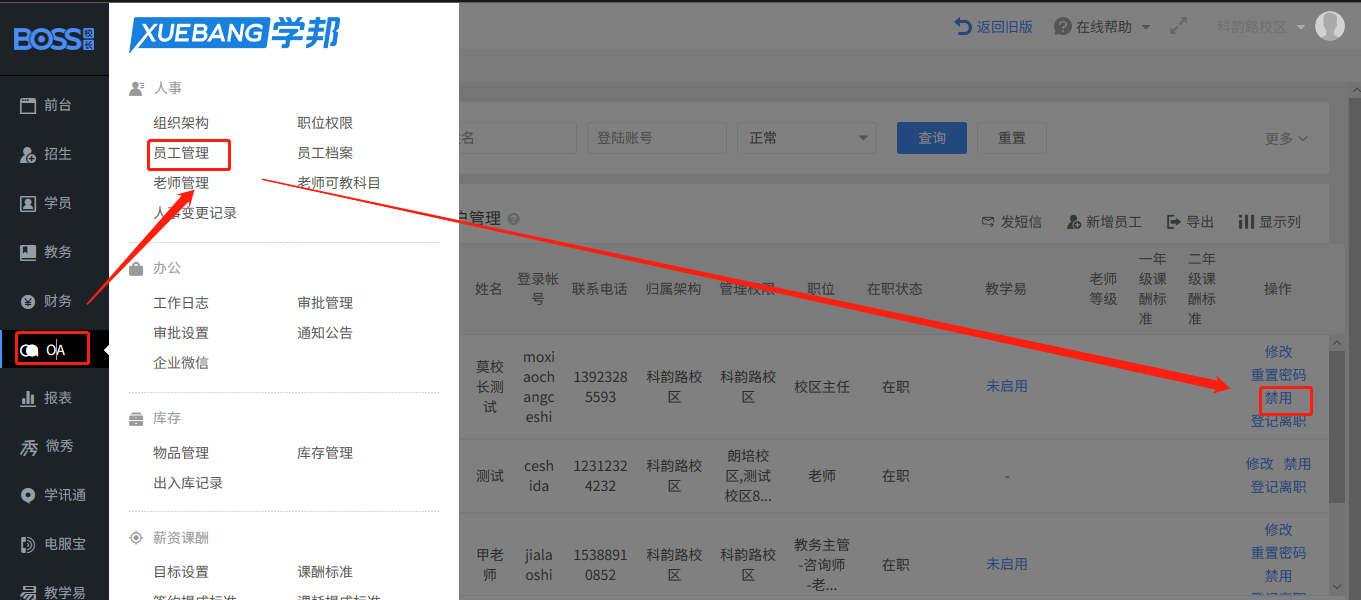Click 导出 toolbar button
1361x600 pixels.
(x=1190, y=222)
